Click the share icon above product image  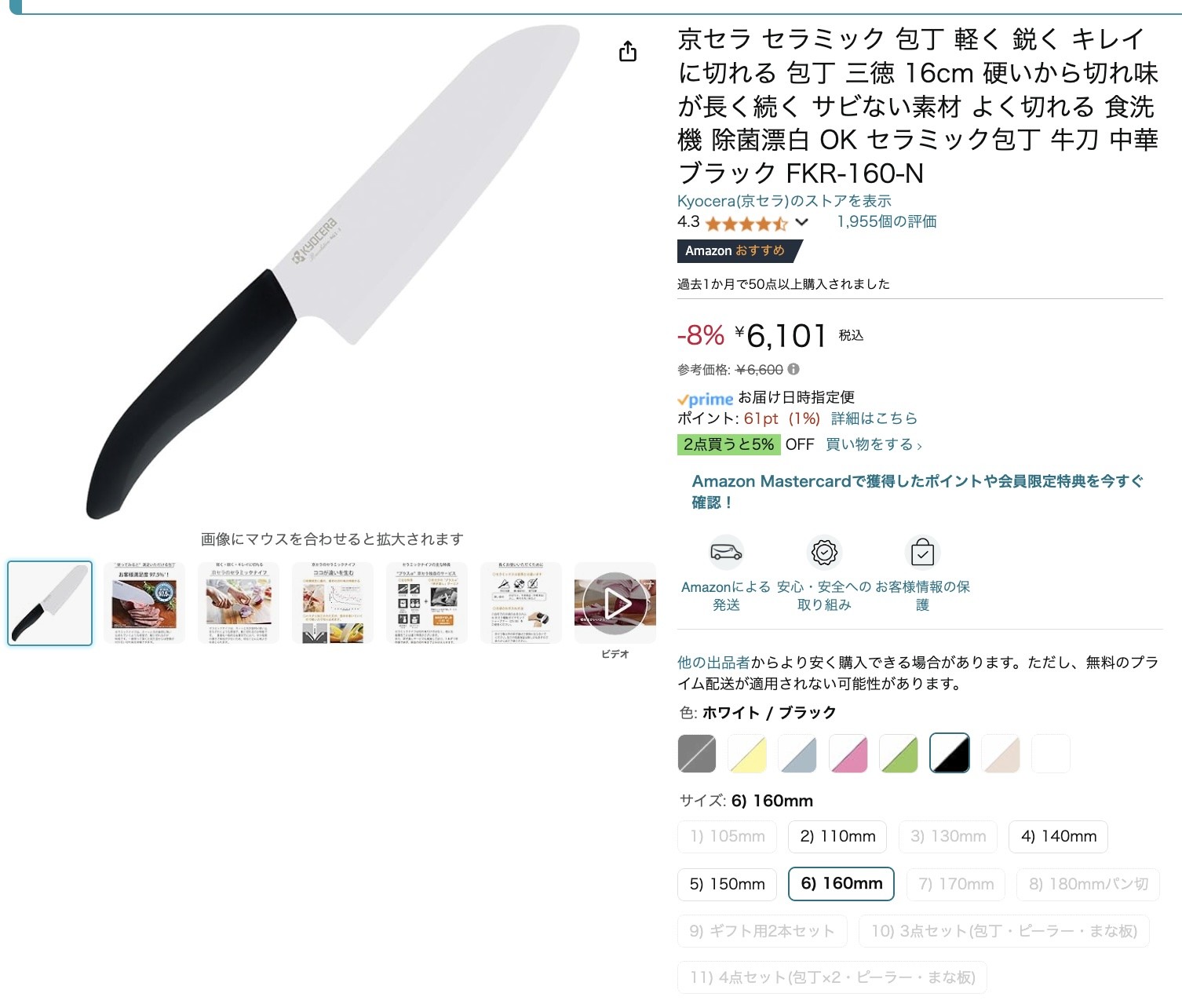628,52
